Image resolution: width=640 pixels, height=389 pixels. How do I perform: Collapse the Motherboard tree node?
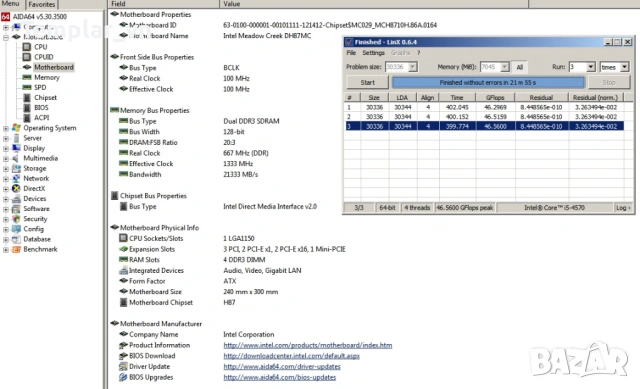click(x=6, y=37)
